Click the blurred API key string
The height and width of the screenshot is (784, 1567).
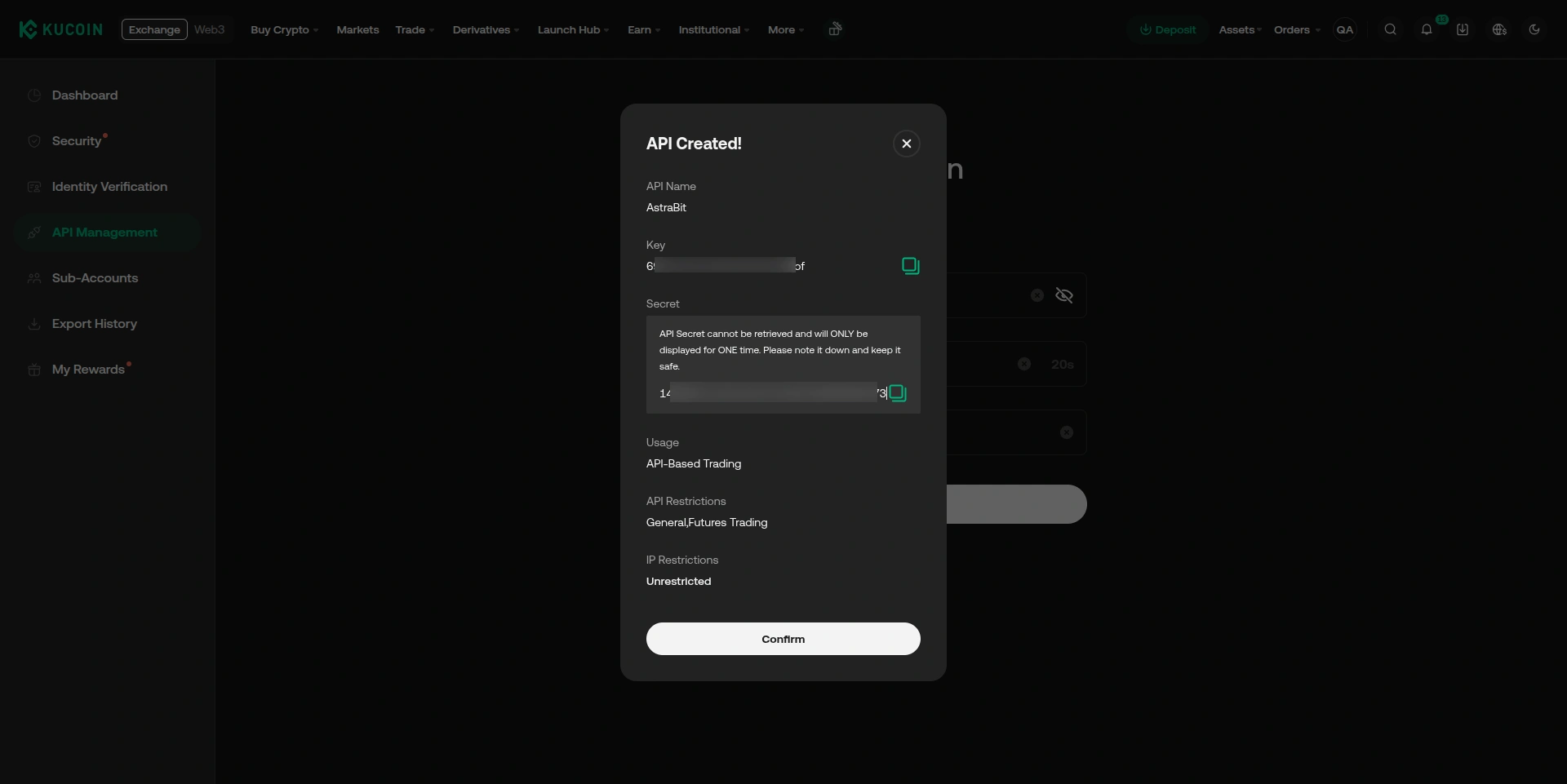[x=726, y=266]
